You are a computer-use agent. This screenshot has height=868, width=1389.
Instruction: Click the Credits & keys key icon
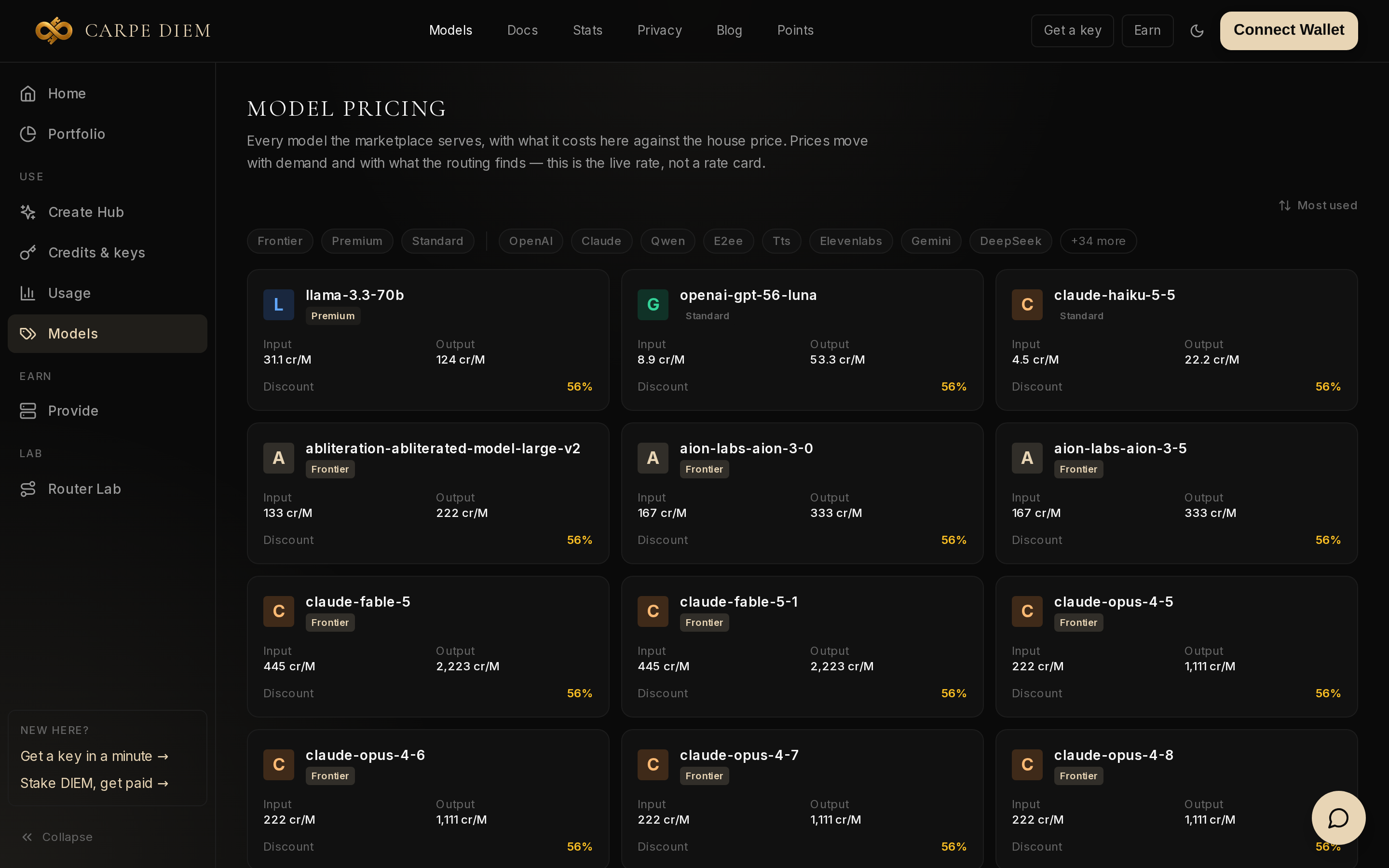[x=28, y=253]
